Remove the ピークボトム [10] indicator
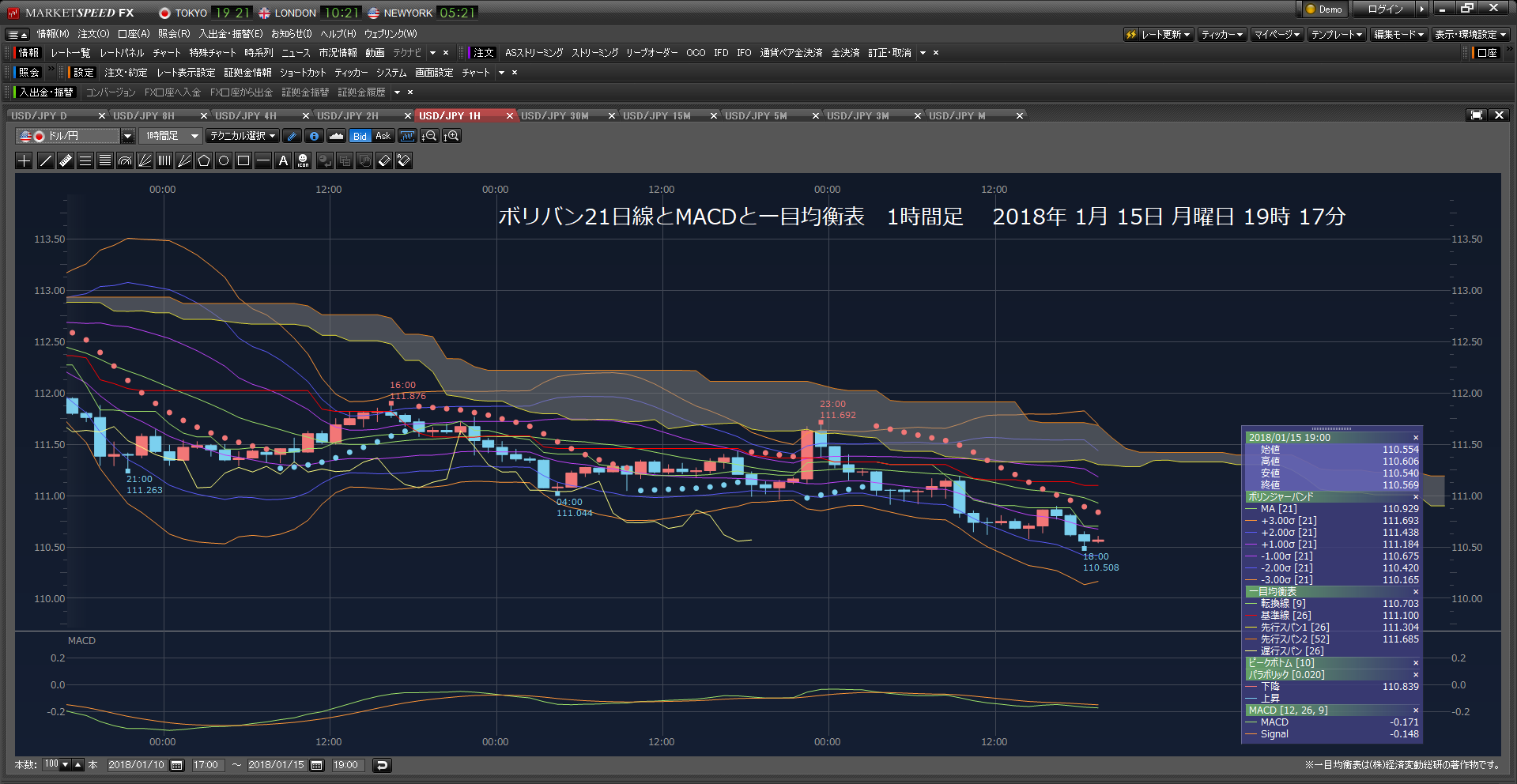 tap(1416, 663)
